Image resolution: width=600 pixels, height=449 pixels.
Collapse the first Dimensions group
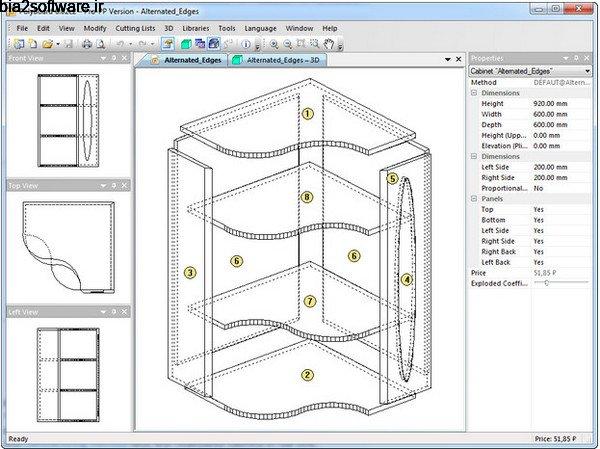click(x=474, y=93)
